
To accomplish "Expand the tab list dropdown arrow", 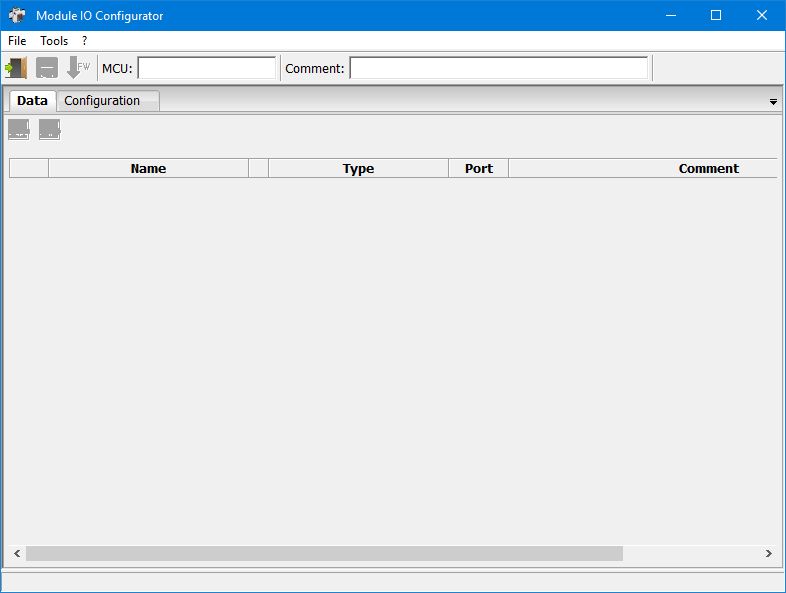I will [773, 102].
